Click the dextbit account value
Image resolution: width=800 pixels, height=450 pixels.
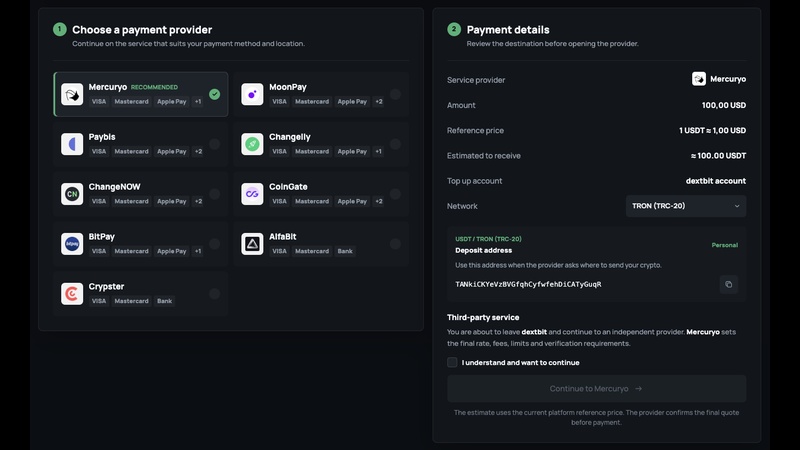coord(715,181)
